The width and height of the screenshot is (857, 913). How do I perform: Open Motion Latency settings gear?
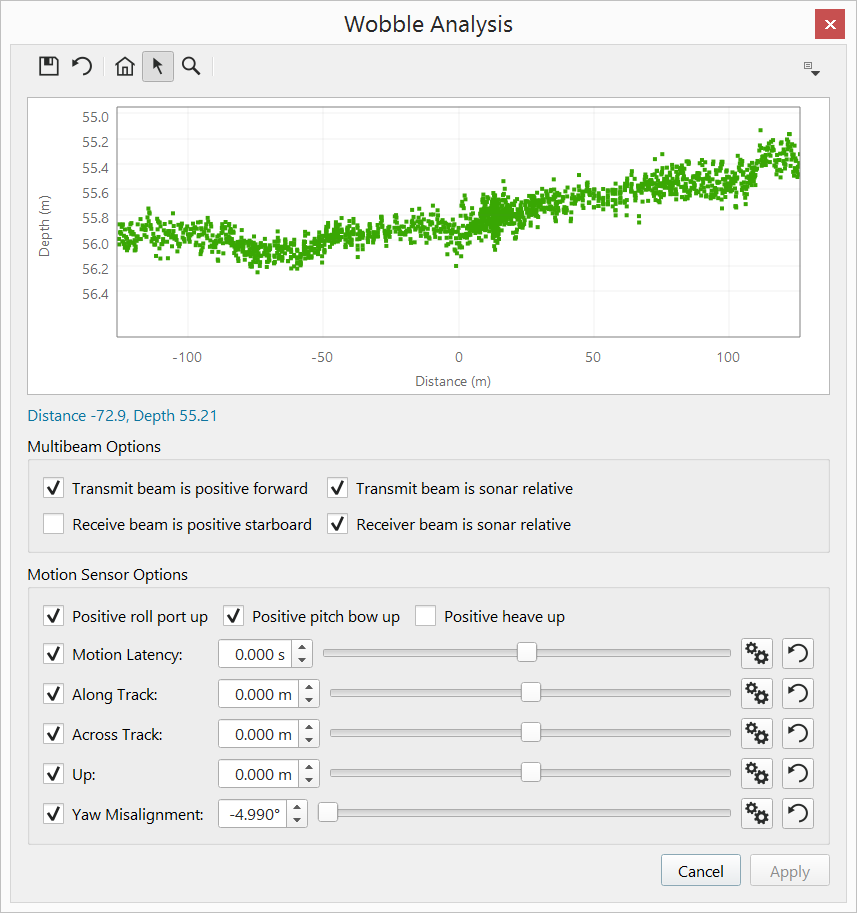coord(757,654)
